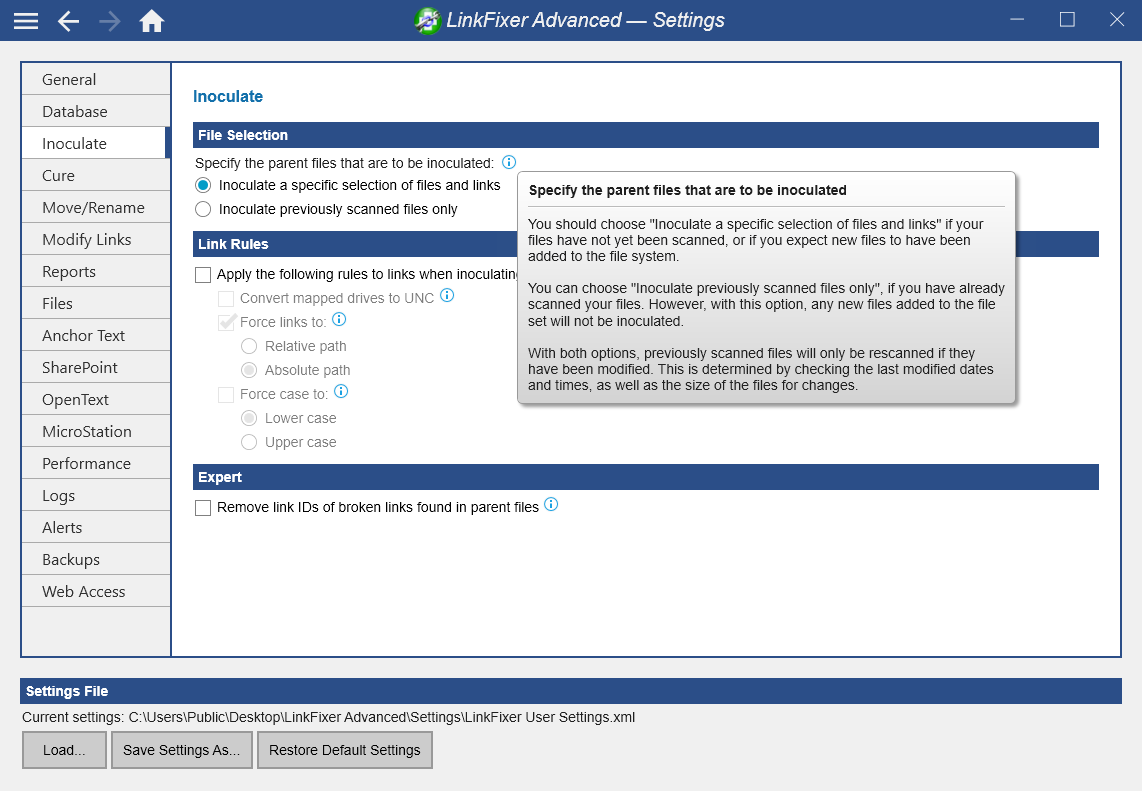Enable Remove link IDs of broken links
The width and height of the screenshot is (1142, 791).
pyautogui.click(x=203, y=508)
